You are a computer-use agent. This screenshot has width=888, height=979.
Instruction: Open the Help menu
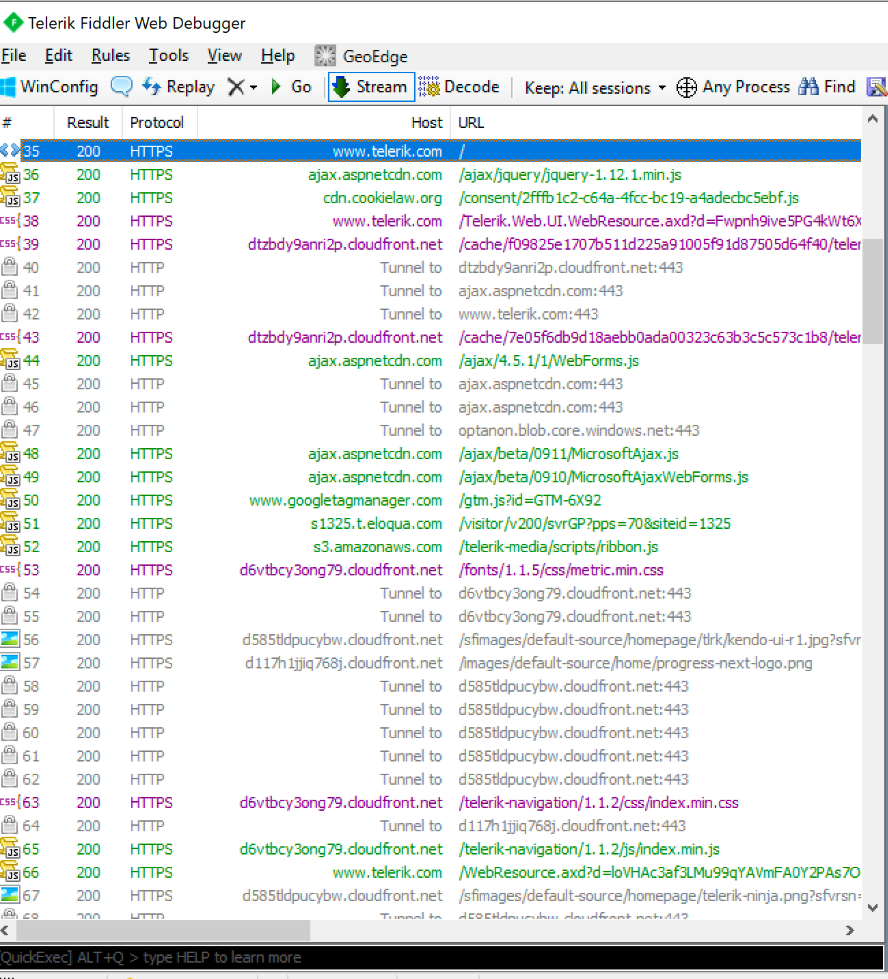(277, 56)
